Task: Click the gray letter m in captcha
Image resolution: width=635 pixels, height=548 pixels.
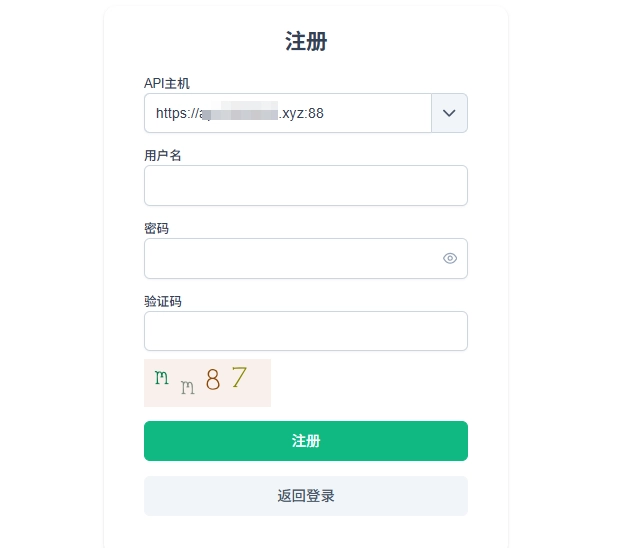Action: point(187,388)
